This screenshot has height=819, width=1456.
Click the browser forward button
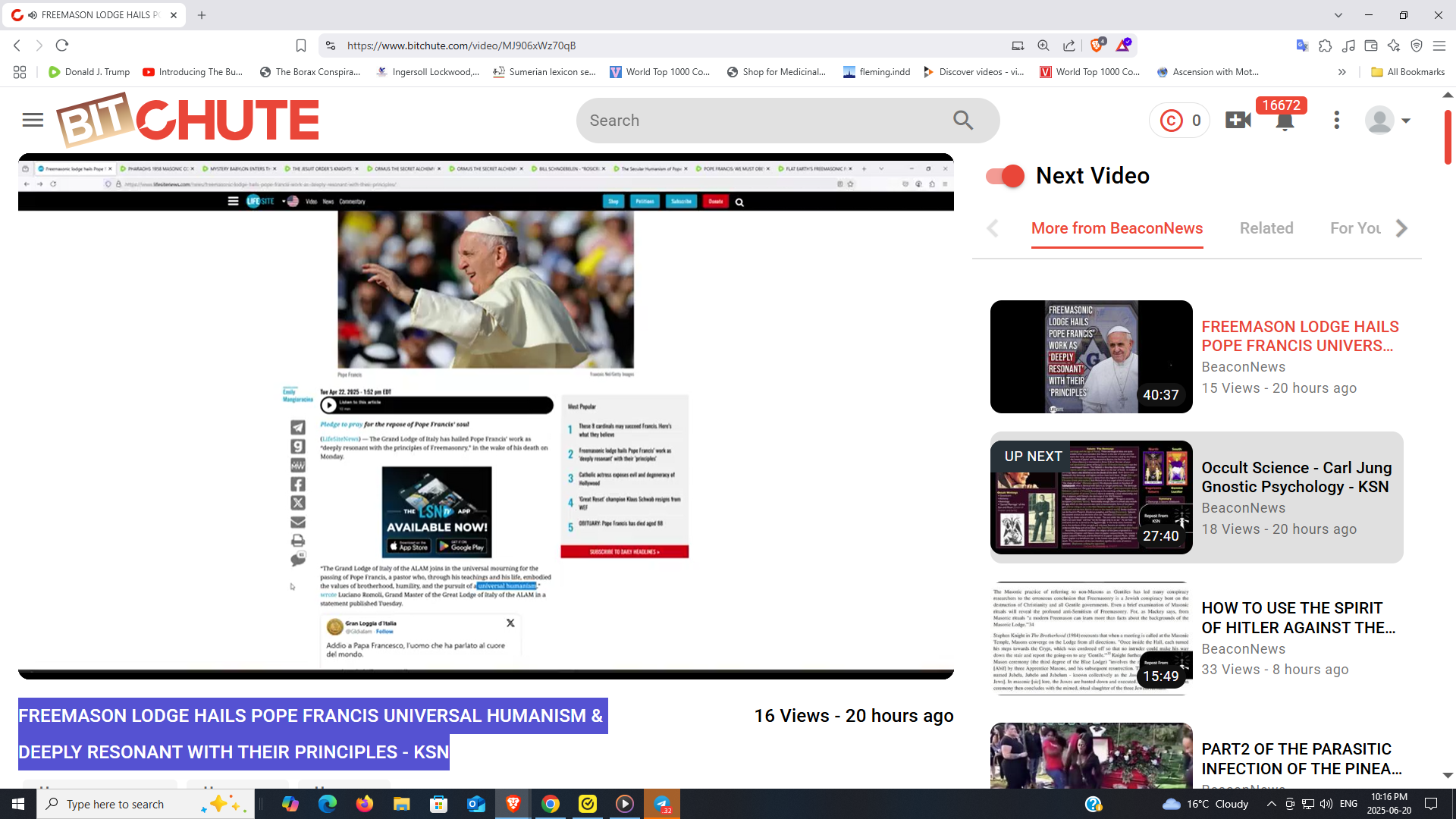(39, 45)
